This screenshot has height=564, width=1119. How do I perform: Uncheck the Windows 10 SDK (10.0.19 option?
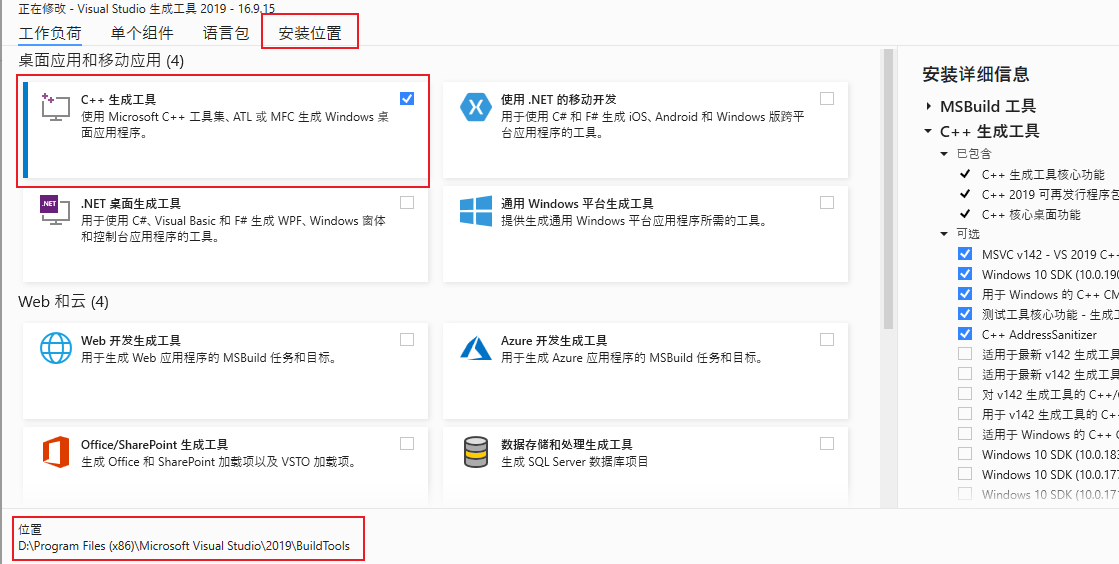pyautogui.click(x=965, y=273)
